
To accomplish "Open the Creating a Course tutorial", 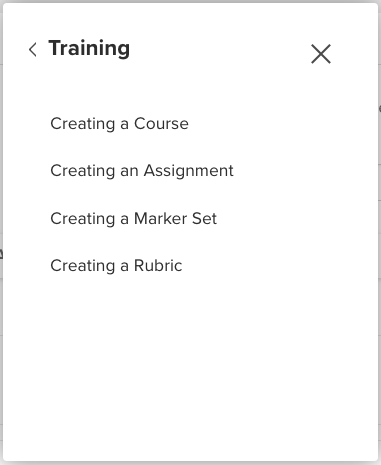I will pos(119,124).
